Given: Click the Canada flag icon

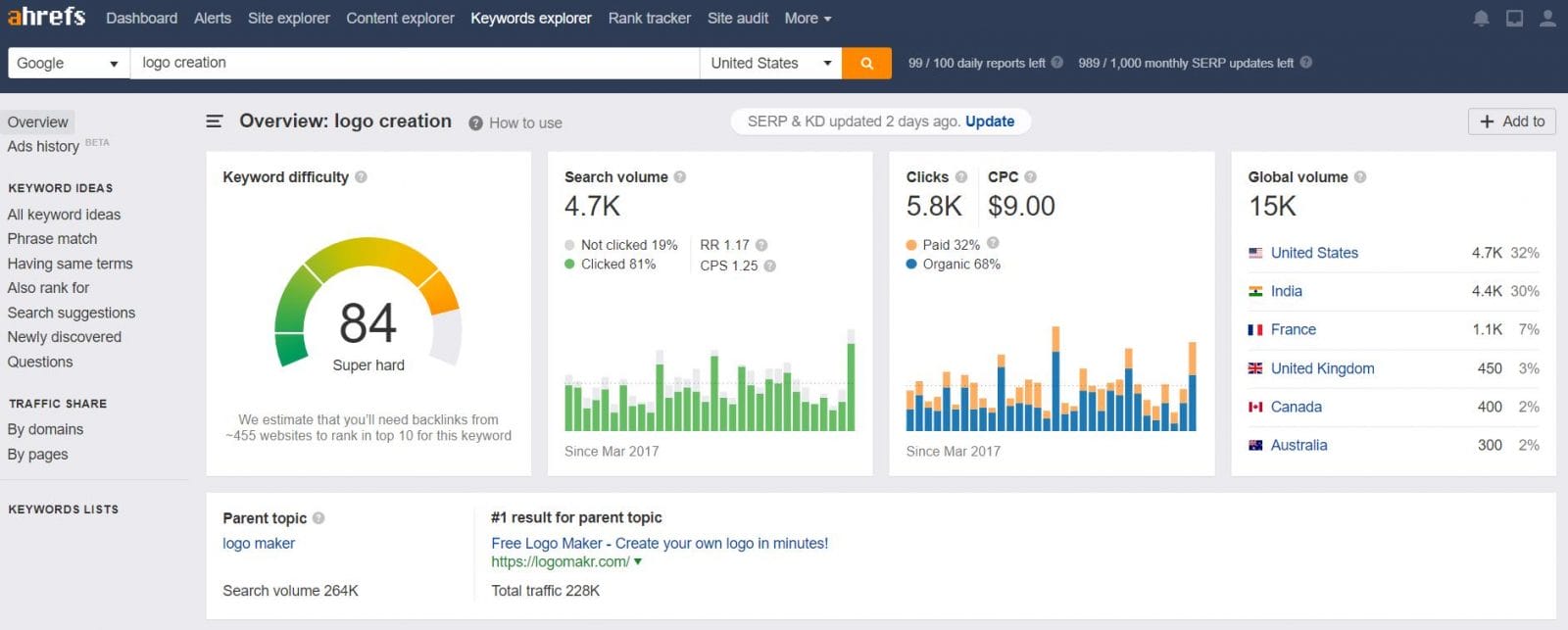Looking at the screenshot, I should 1255,407.
